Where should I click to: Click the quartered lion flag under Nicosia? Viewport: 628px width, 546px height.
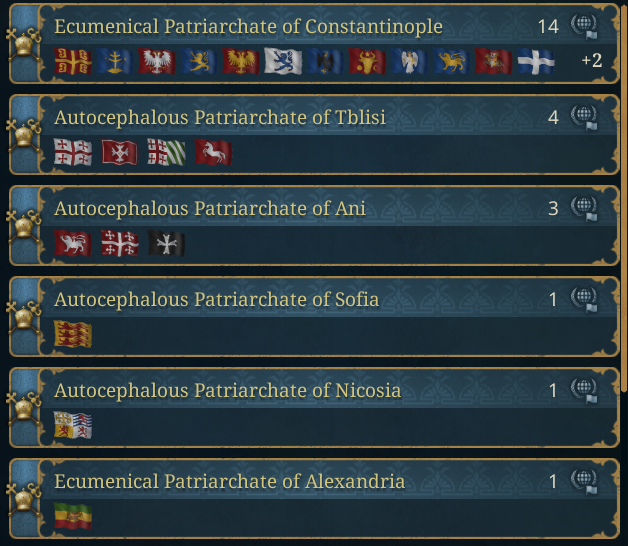coord(73,425)
